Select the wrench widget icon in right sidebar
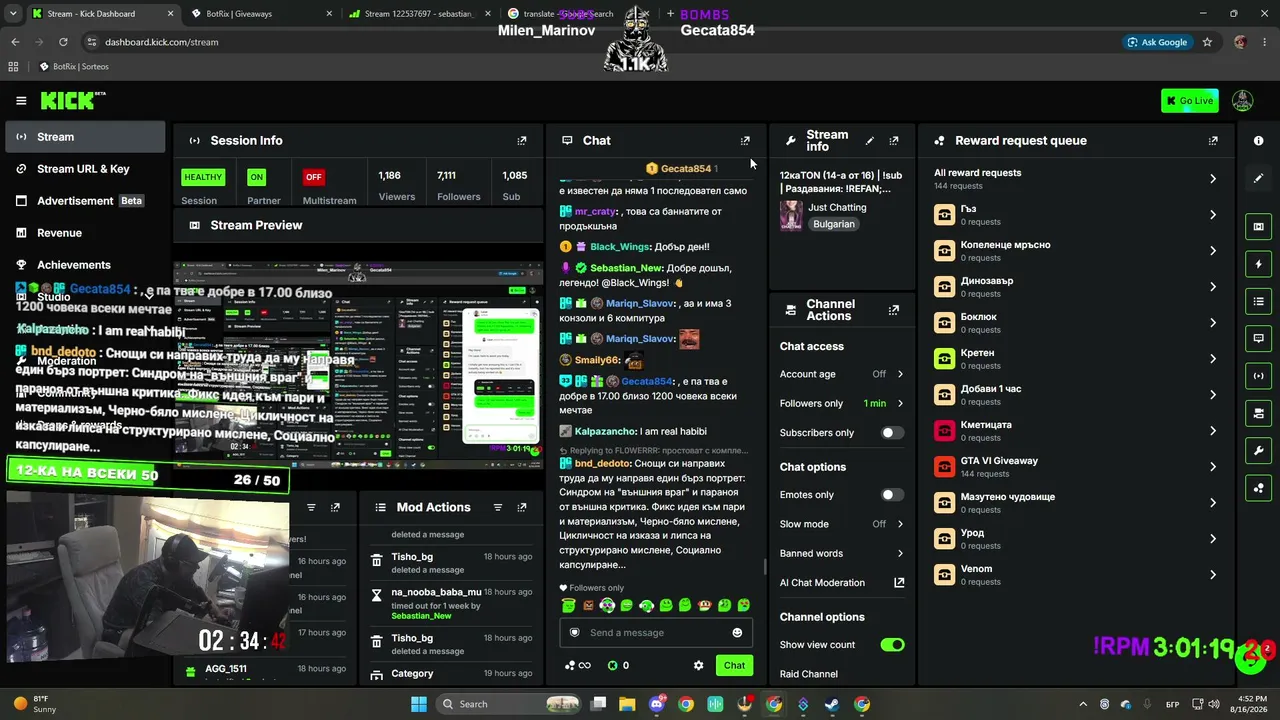 [1258, 450]
